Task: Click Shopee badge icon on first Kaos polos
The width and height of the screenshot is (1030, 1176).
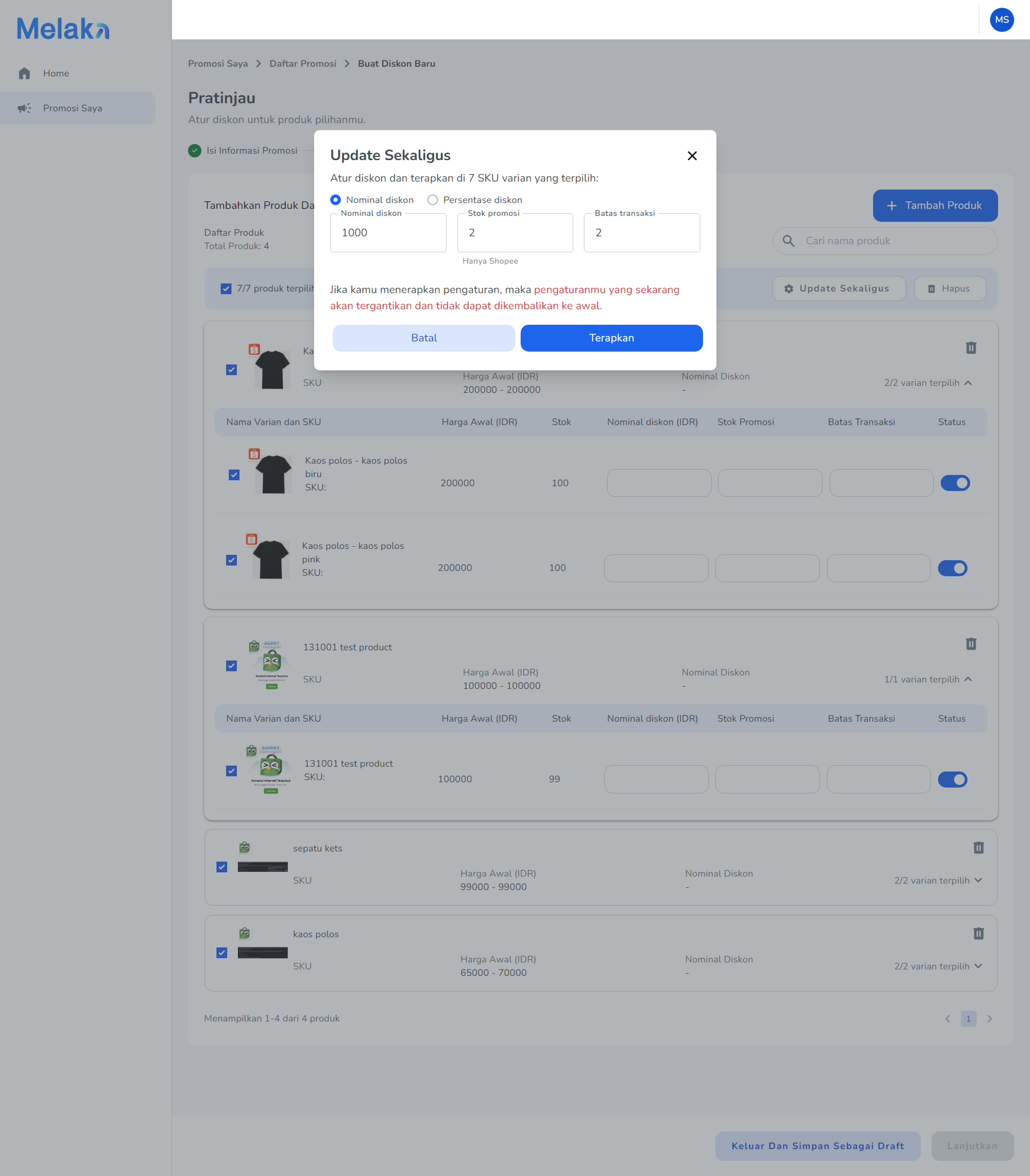Action: pyautogui.click(x=254, y=349)
